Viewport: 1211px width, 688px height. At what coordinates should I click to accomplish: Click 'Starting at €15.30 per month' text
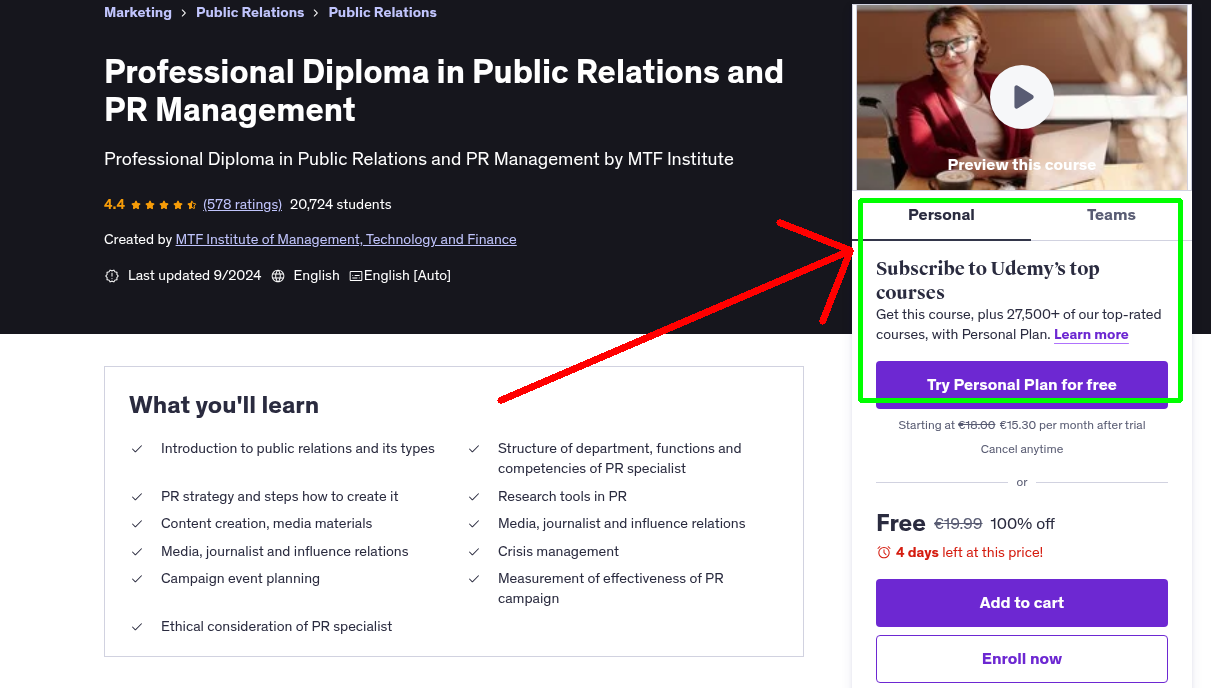[1022, 426]
